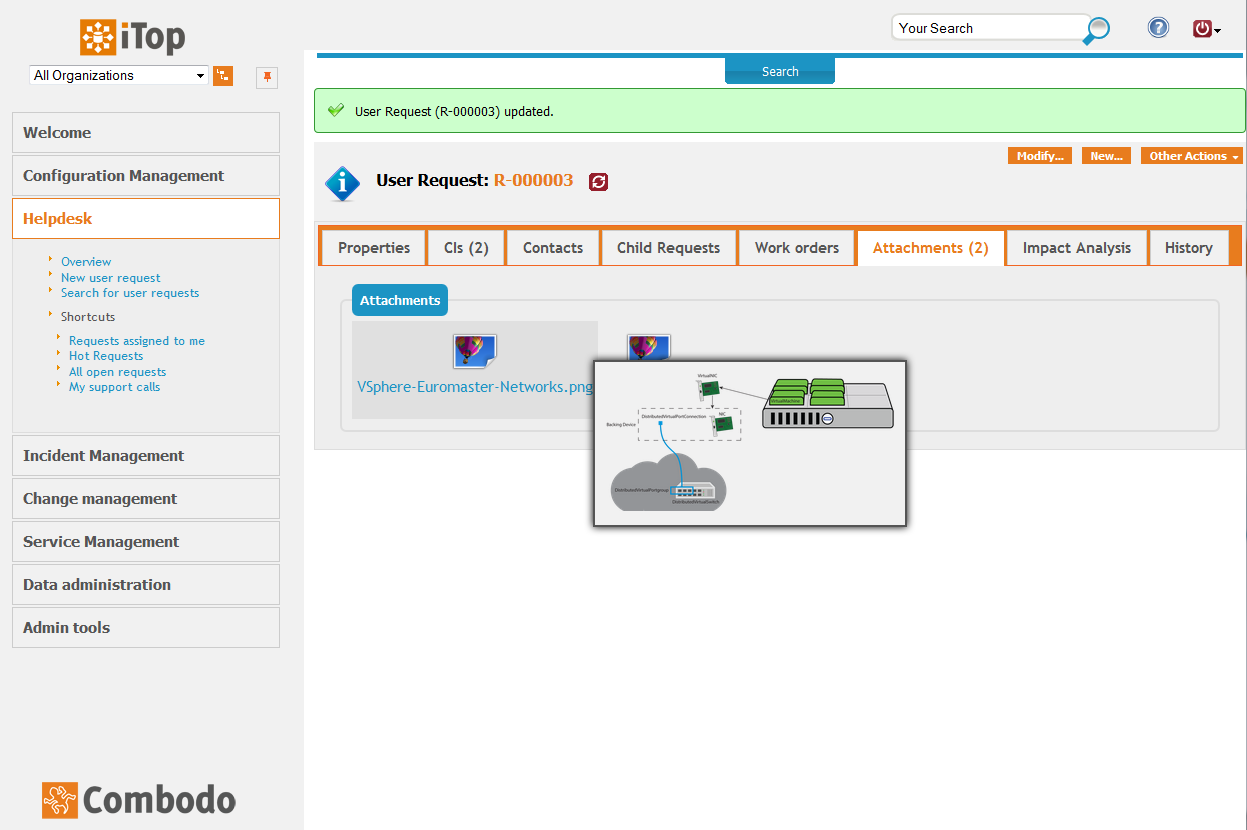
Task: Click the refresh icon next to R-000003
Action: (598, 181)
